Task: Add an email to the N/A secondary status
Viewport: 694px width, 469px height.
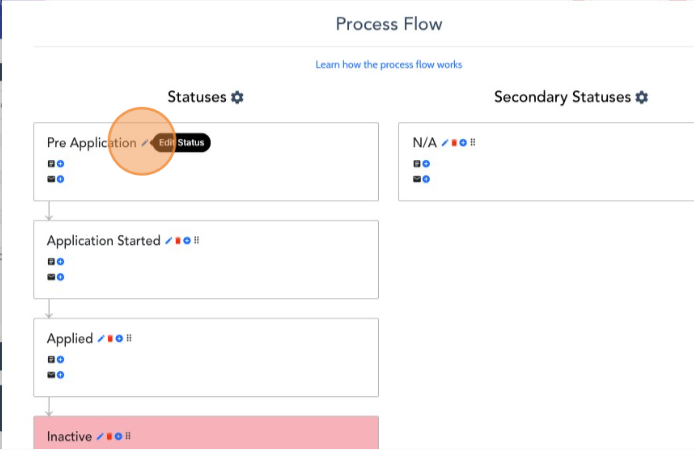Action: coord(426,179)
